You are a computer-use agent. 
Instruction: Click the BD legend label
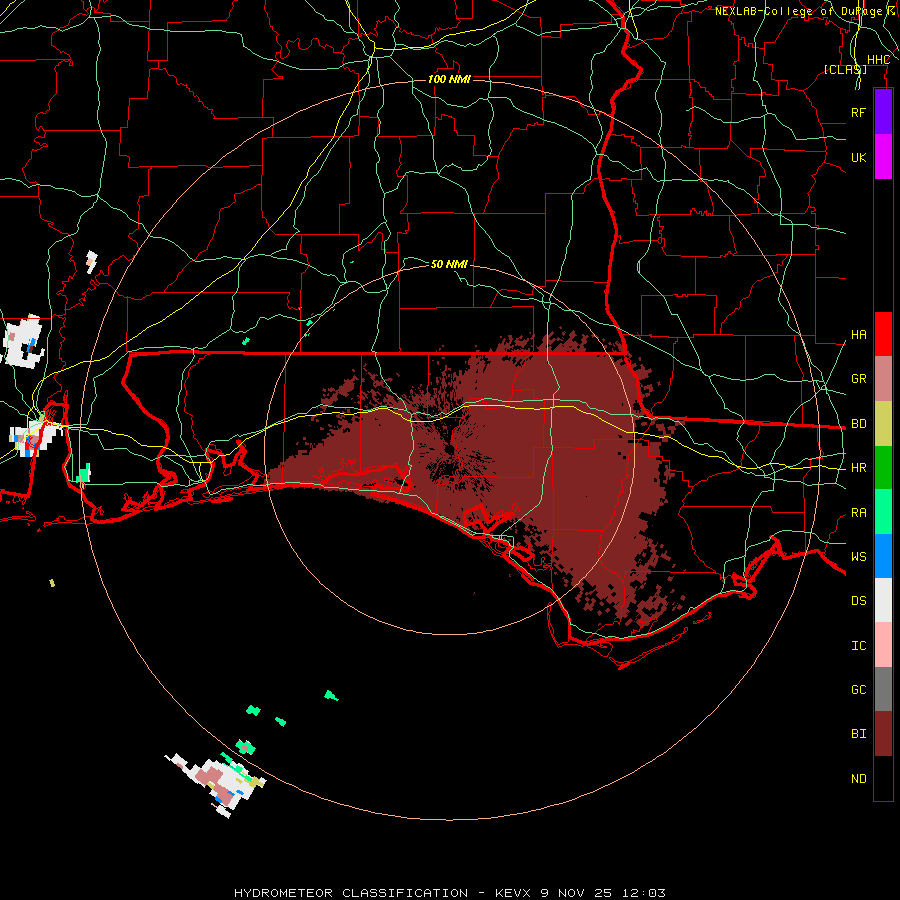(x=858, y=424)
